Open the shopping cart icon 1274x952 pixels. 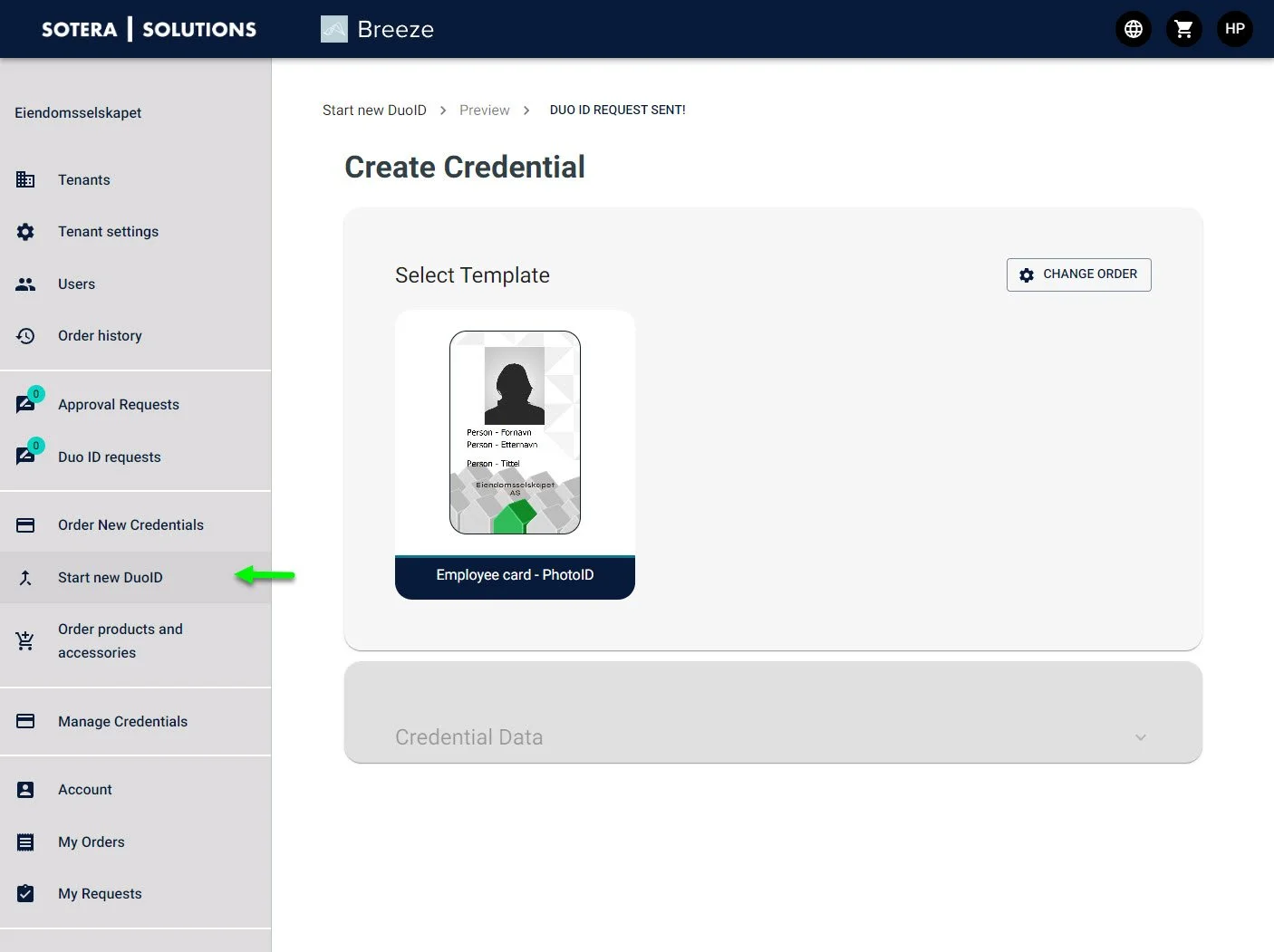[1183, 29]
